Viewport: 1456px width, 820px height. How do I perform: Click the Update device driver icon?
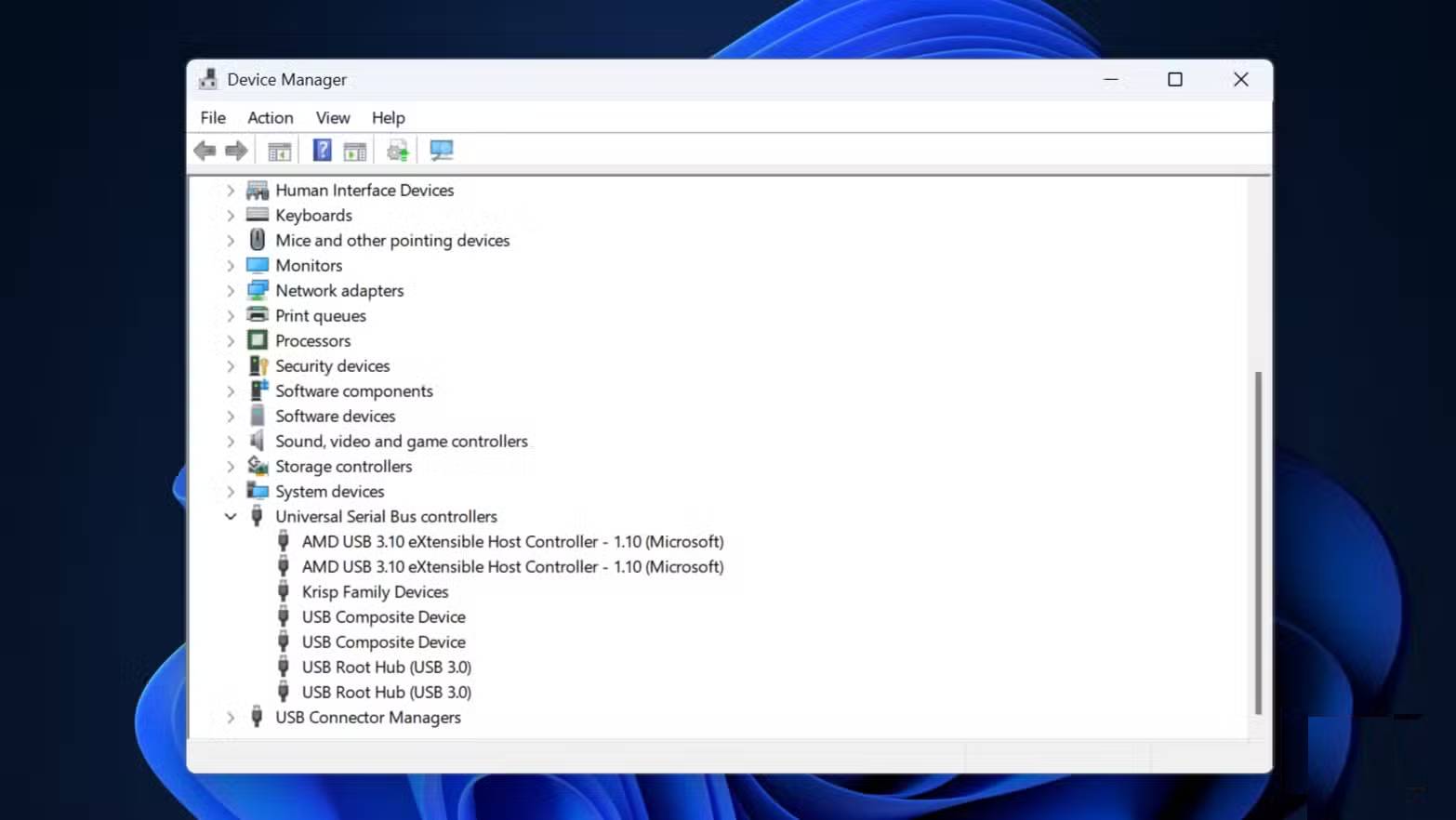[x=398, y=151]
